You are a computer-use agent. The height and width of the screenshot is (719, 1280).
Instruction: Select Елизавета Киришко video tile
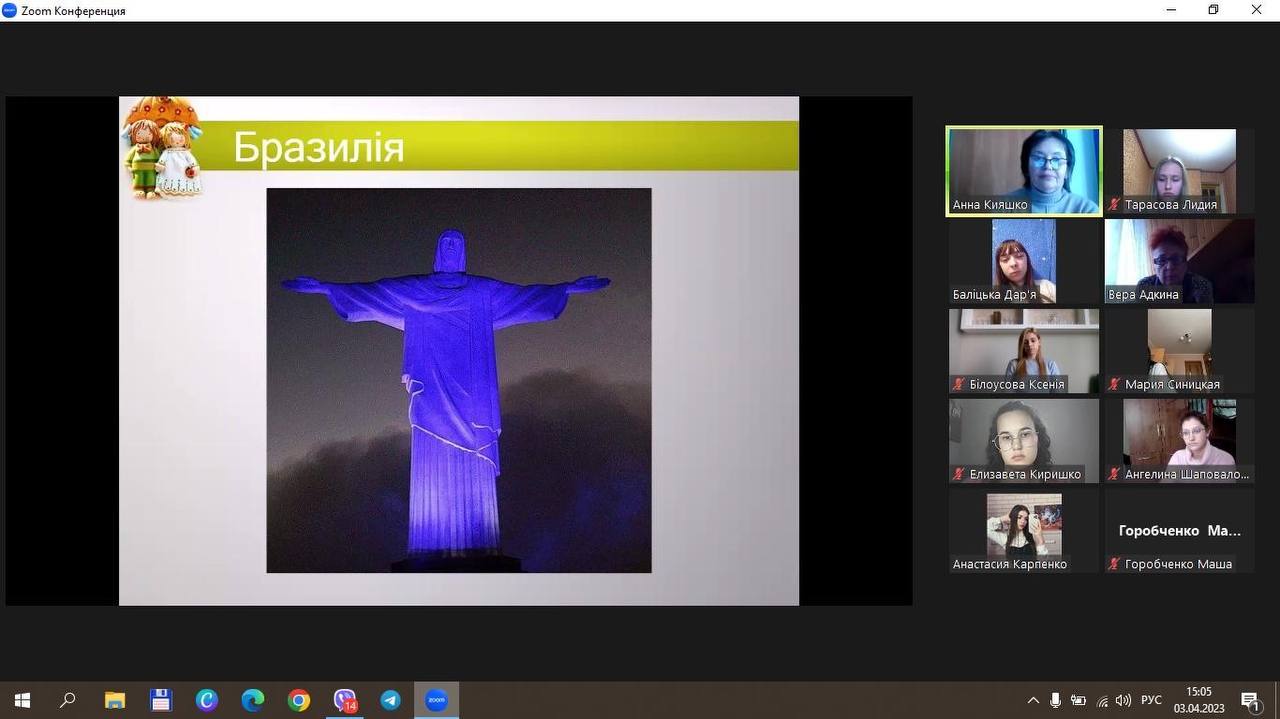click(1024, 440)
